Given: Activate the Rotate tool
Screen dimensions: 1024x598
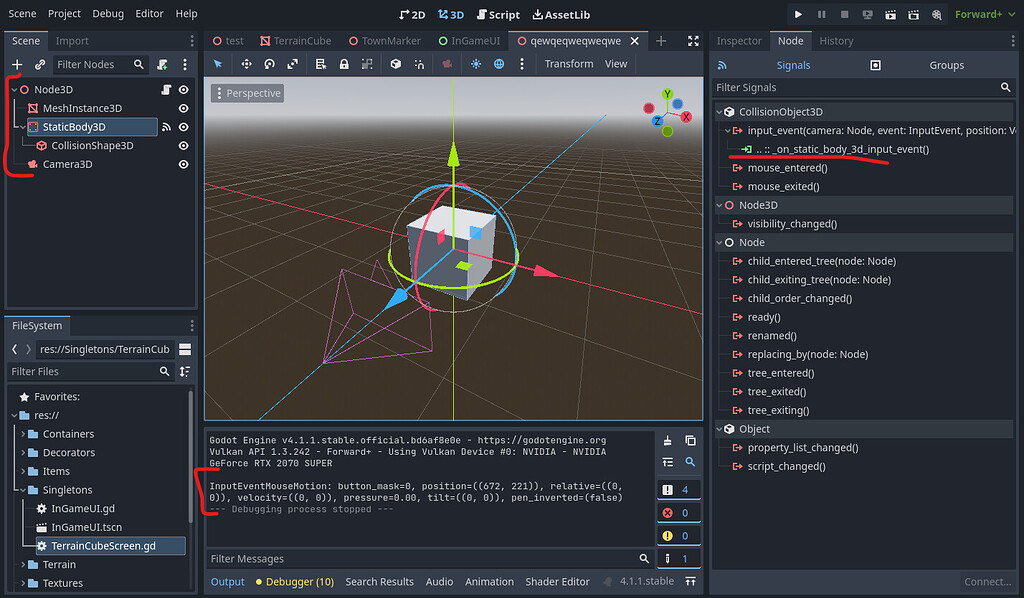Looking at the screenshot, I should [269, 64].
